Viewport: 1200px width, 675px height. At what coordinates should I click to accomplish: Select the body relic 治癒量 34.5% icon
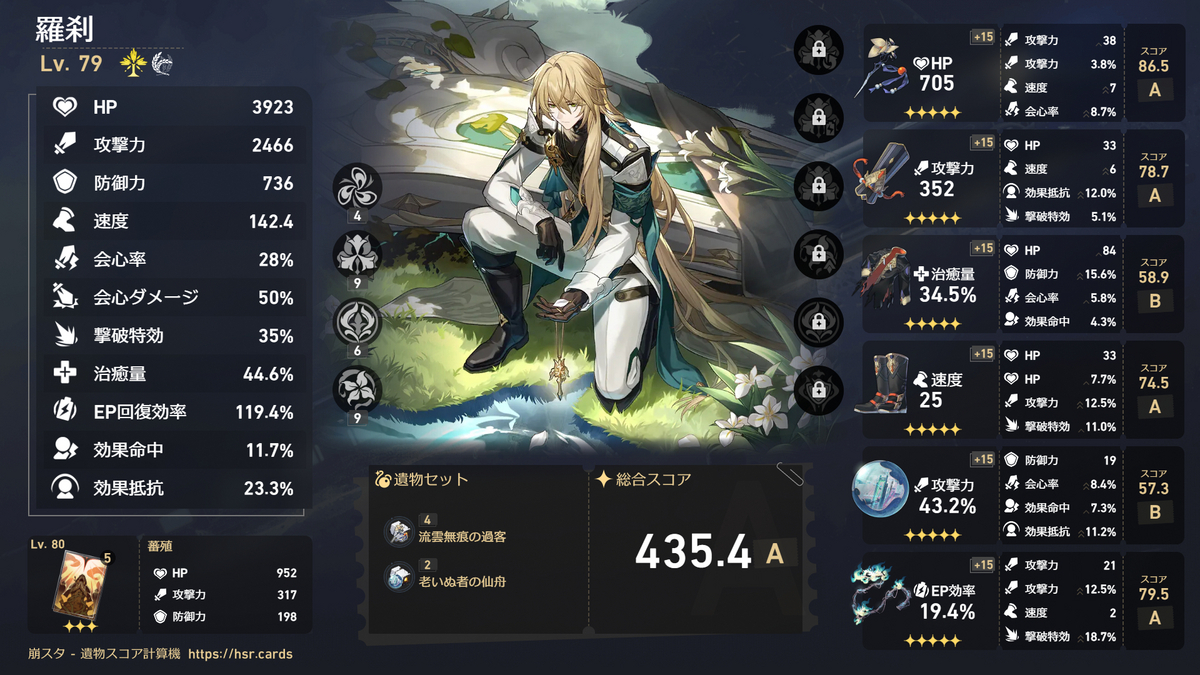881,280
